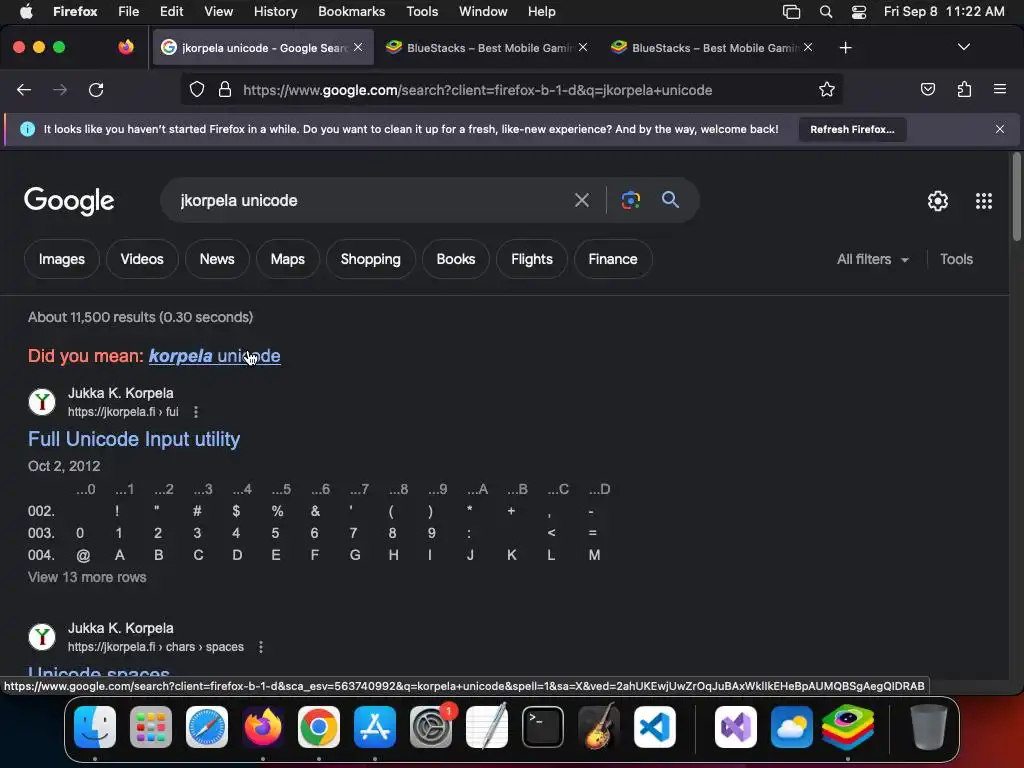Filter results by Maps
1024x768 pixels.
[x=287, y=259]
